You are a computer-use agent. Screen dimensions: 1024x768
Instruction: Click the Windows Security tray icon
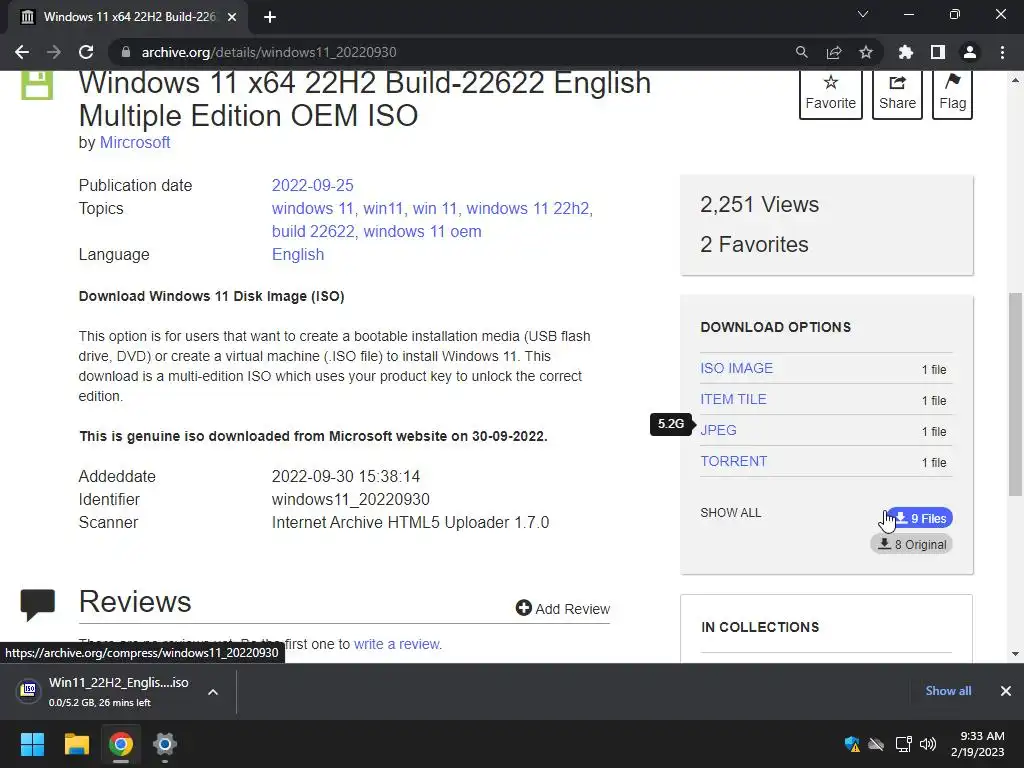point(852,744)
